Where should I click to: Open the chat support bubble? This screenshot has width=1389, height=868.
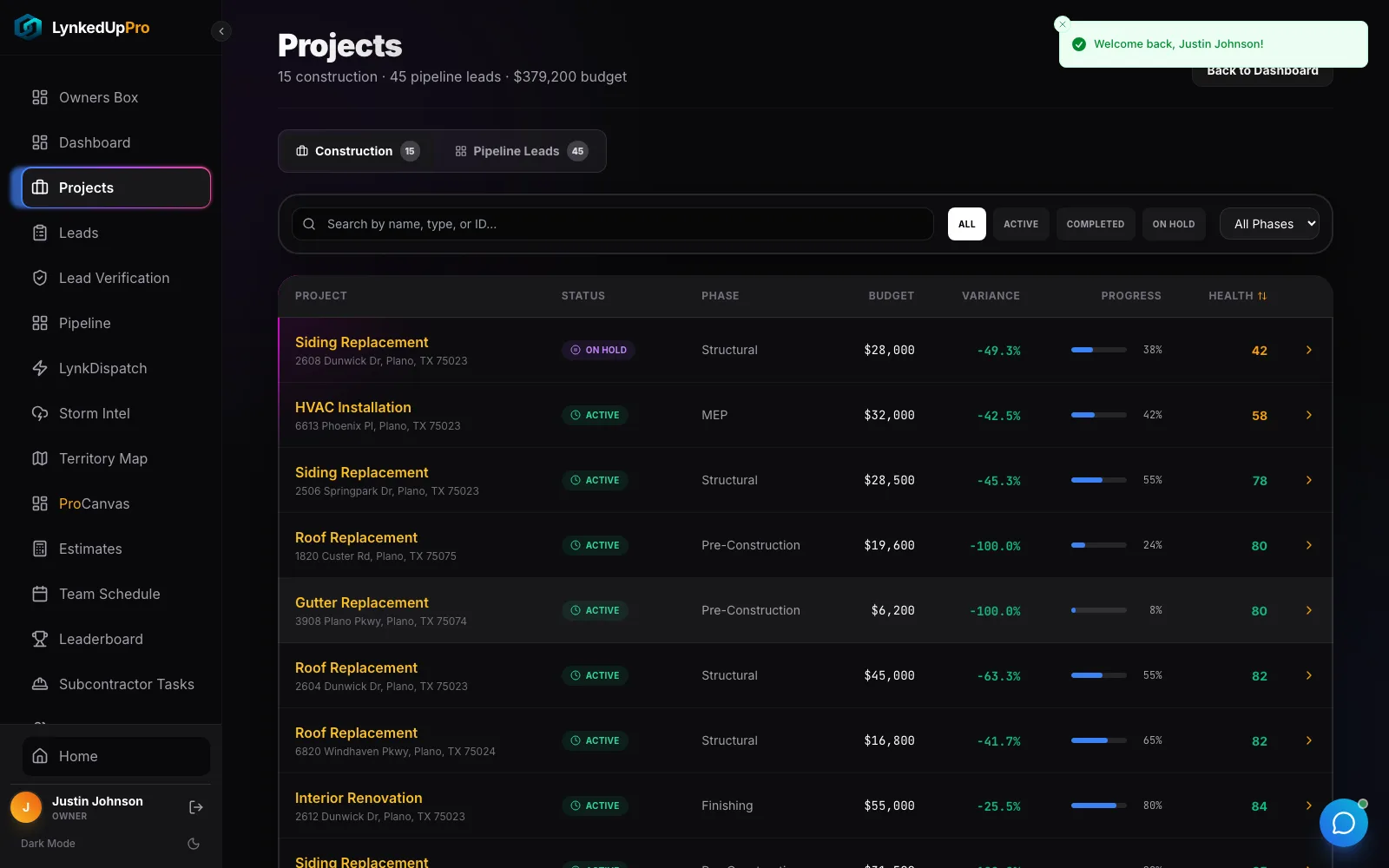tap(1343, 823)
